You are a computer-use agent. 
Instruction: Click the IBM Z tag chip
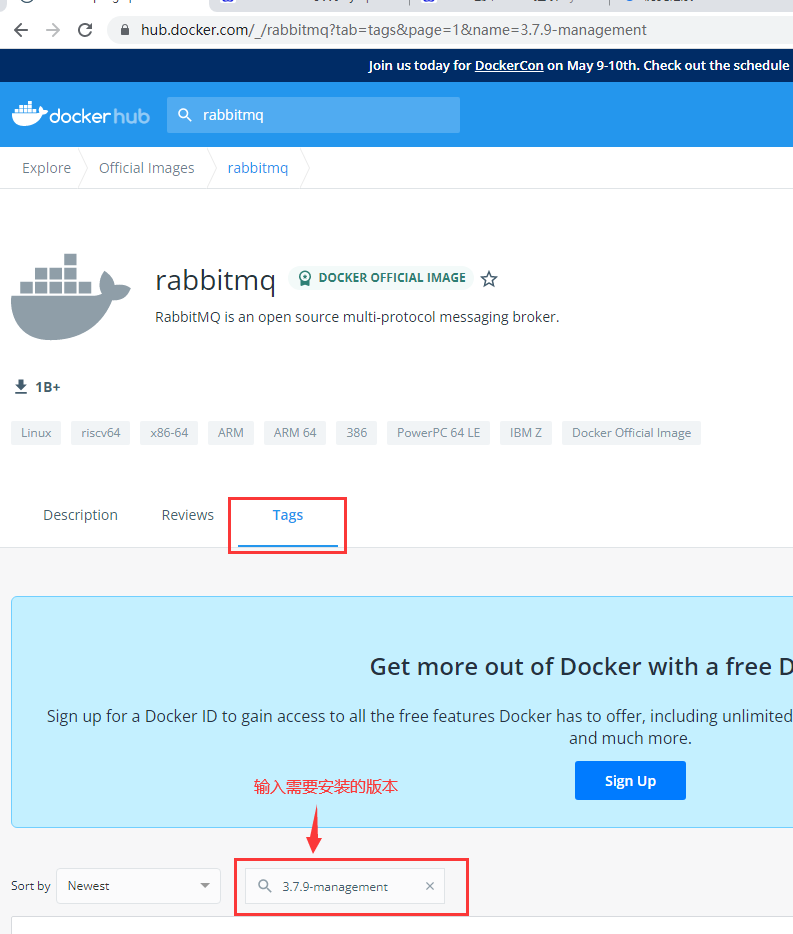point(525,432)
